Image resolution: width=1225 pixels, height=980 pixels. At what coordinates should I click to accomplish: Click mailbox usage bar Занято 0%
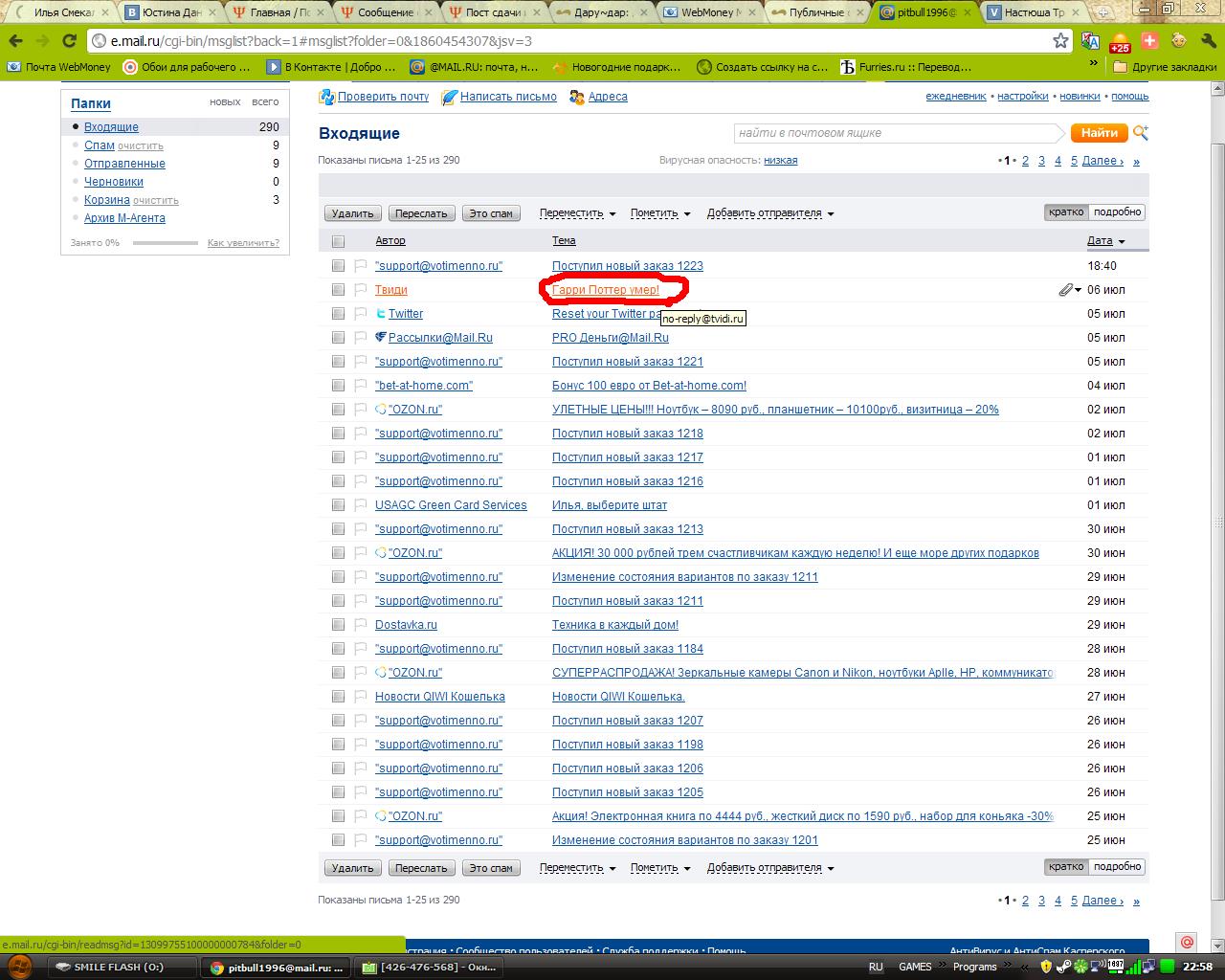(x=166, y=243)
